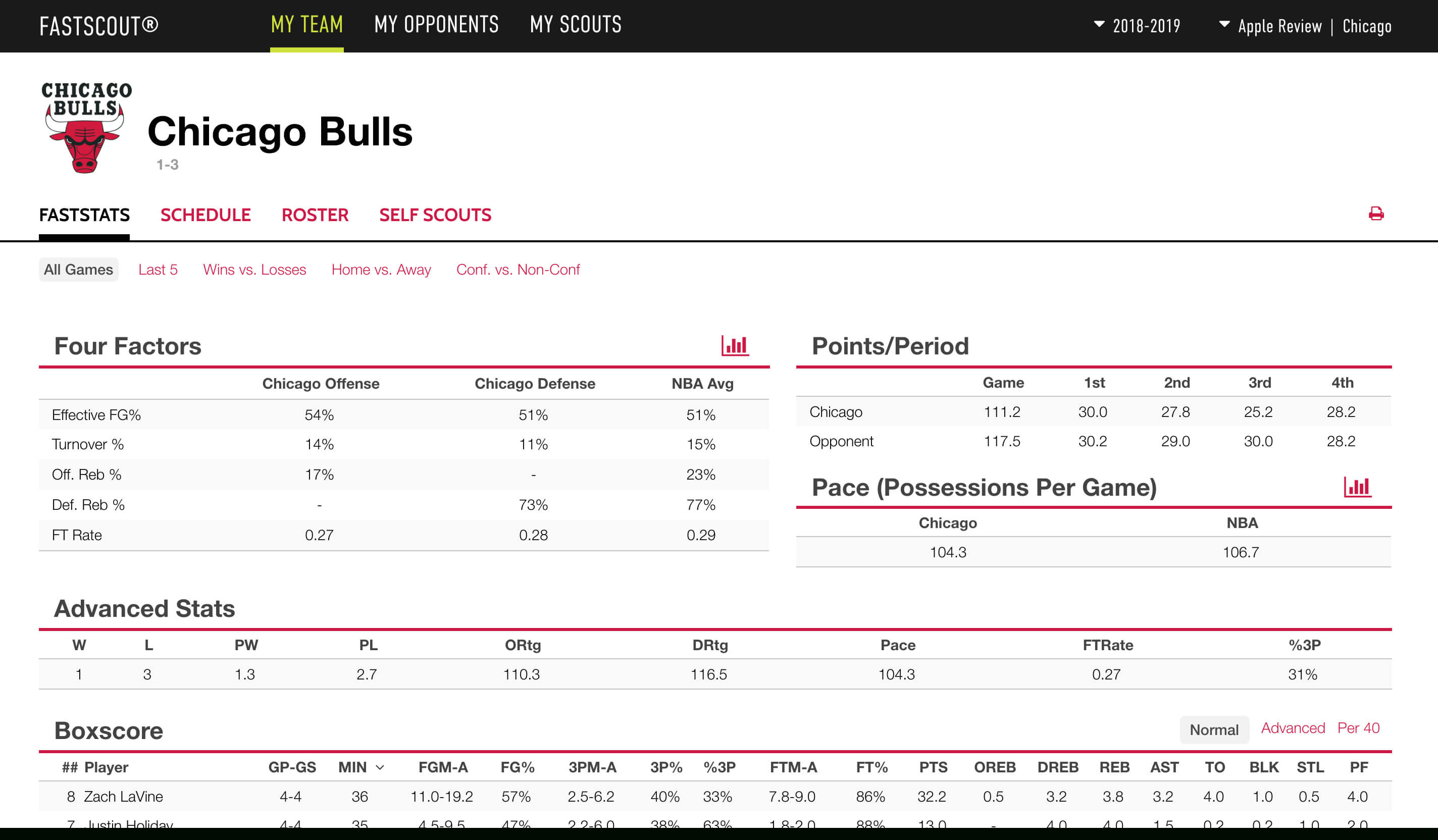Switch to Advanced boxscore view

pyautogui.click(x=1291, y=728)
